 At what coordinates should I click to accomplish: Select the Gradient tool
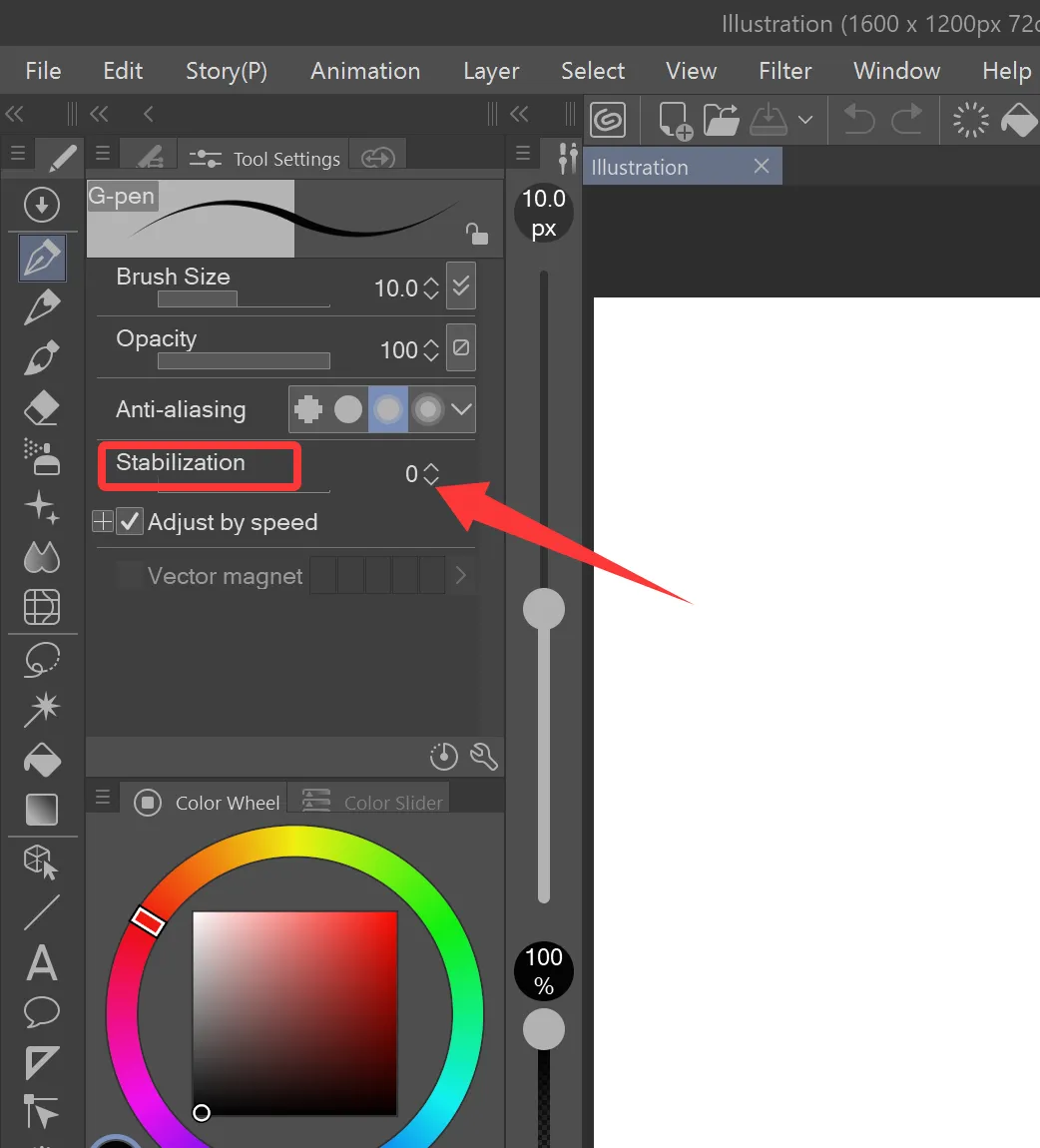(x=42, y=810)
